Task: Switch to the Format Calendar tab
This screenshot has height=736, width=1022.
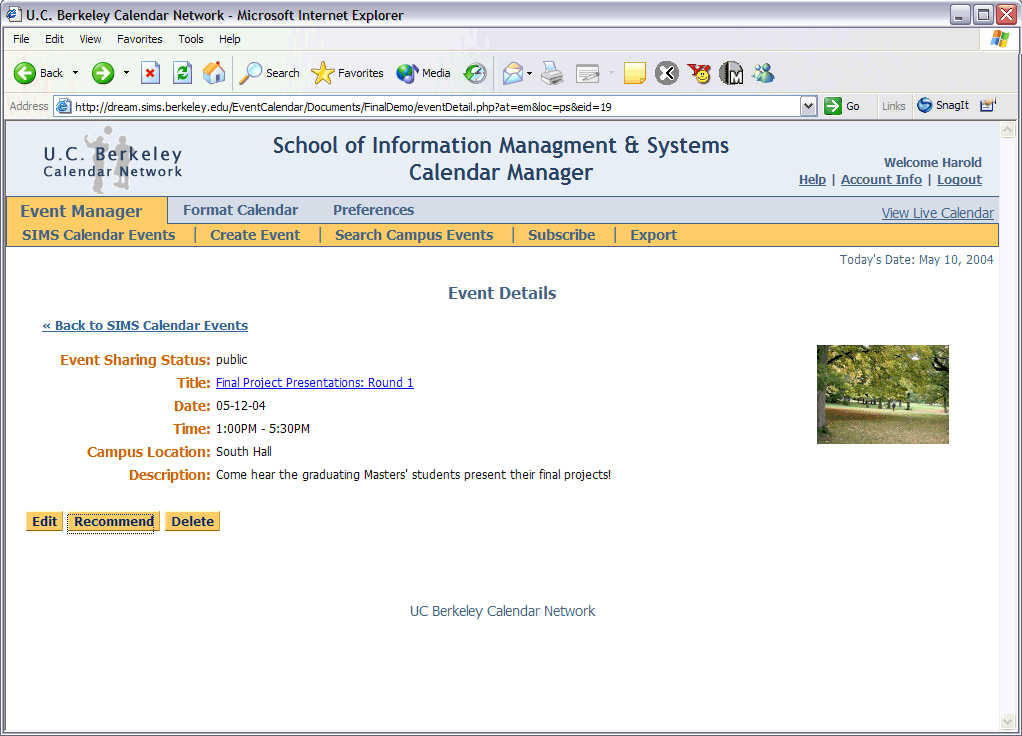Action: pyautogui.click(x=241, y=210)
